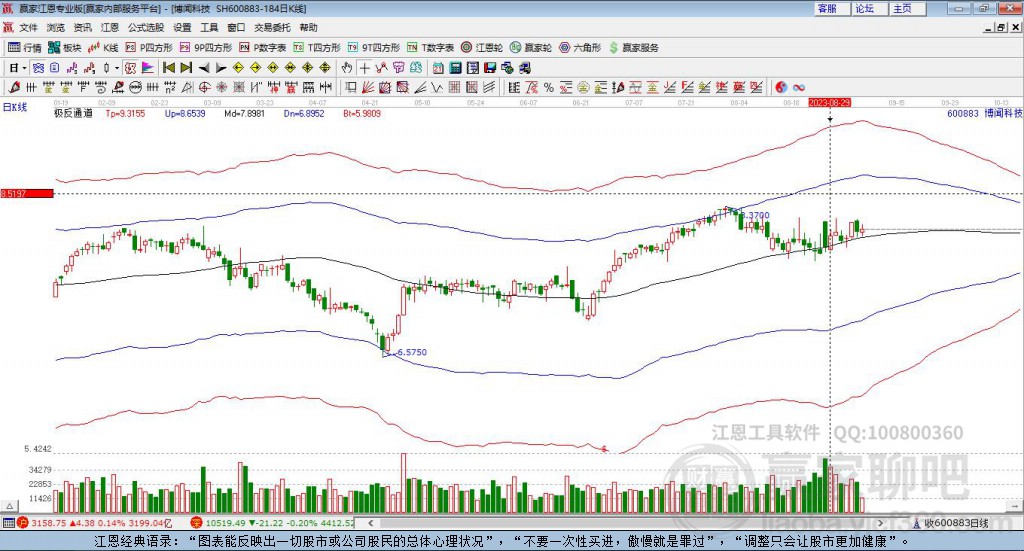Open the 文件 menu
Image resolution: width=1024 pixels, height=551 pixels.
29,27
